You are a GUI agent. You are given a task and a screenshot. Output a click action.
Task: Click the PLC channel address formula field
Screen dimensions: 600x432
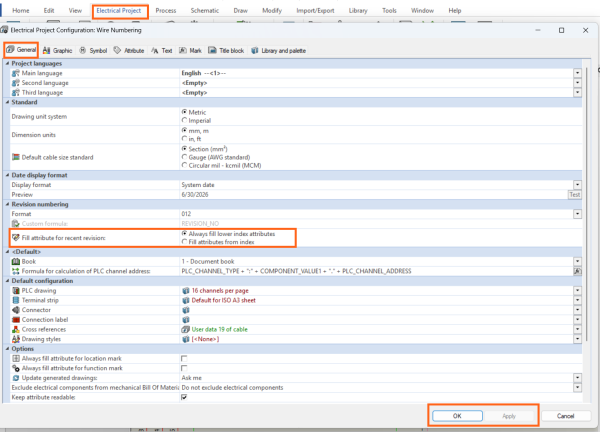pos(376,271)
